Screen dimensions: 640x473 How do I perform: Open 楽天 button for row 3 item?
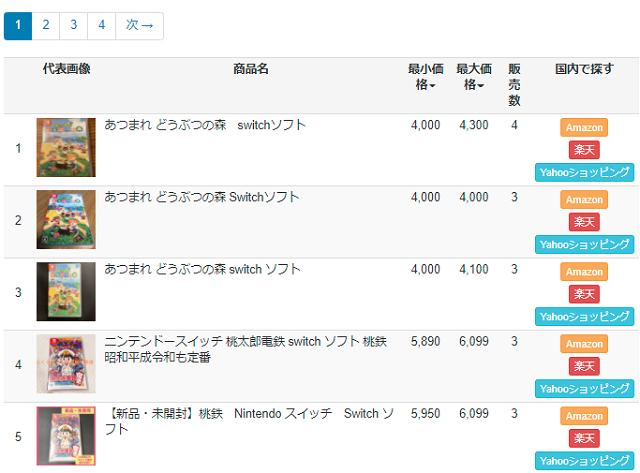point(584,294)
